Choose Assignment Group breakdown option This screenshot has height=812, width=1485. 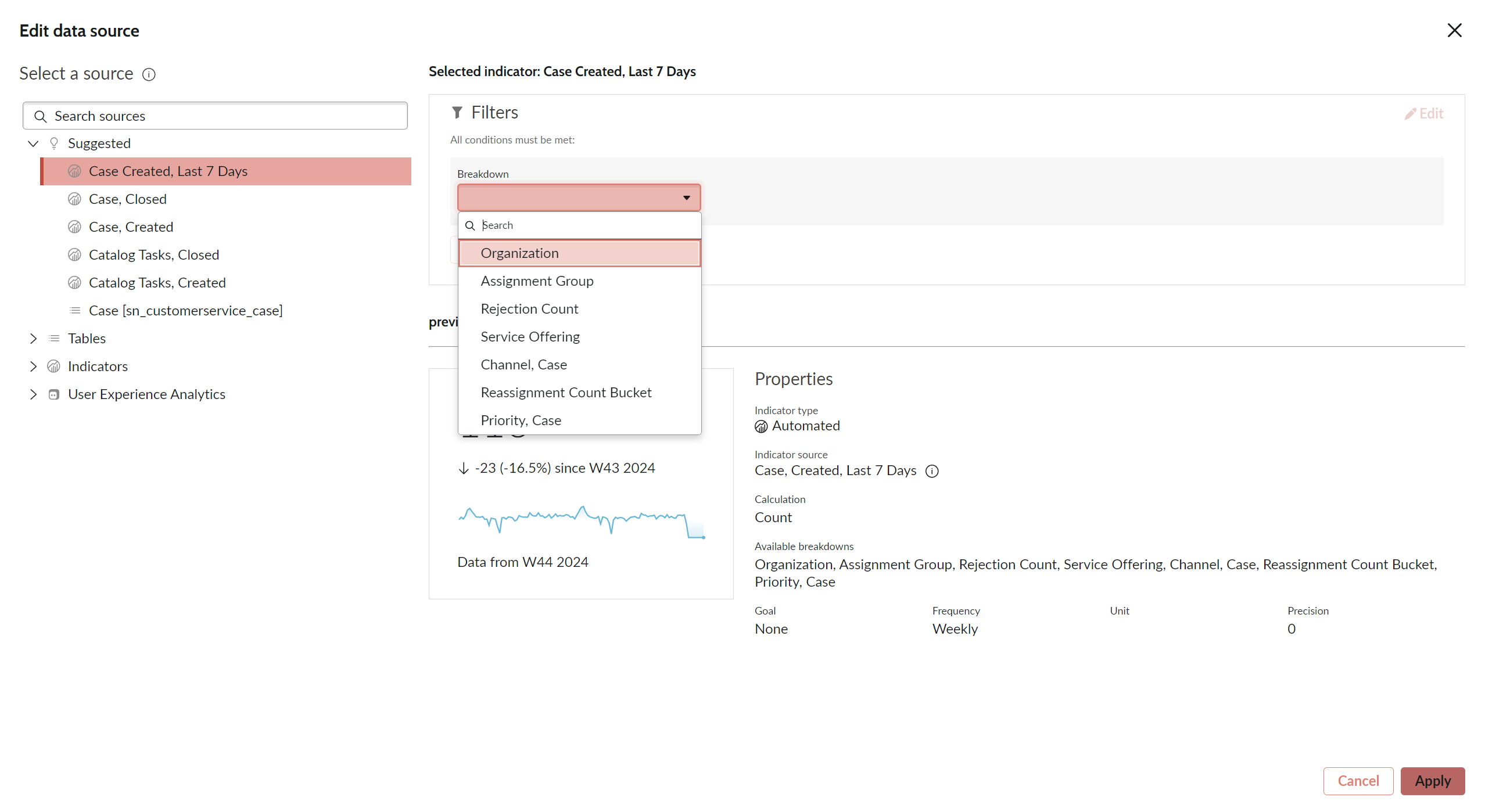pyautogui.click(x=579, y=281)
